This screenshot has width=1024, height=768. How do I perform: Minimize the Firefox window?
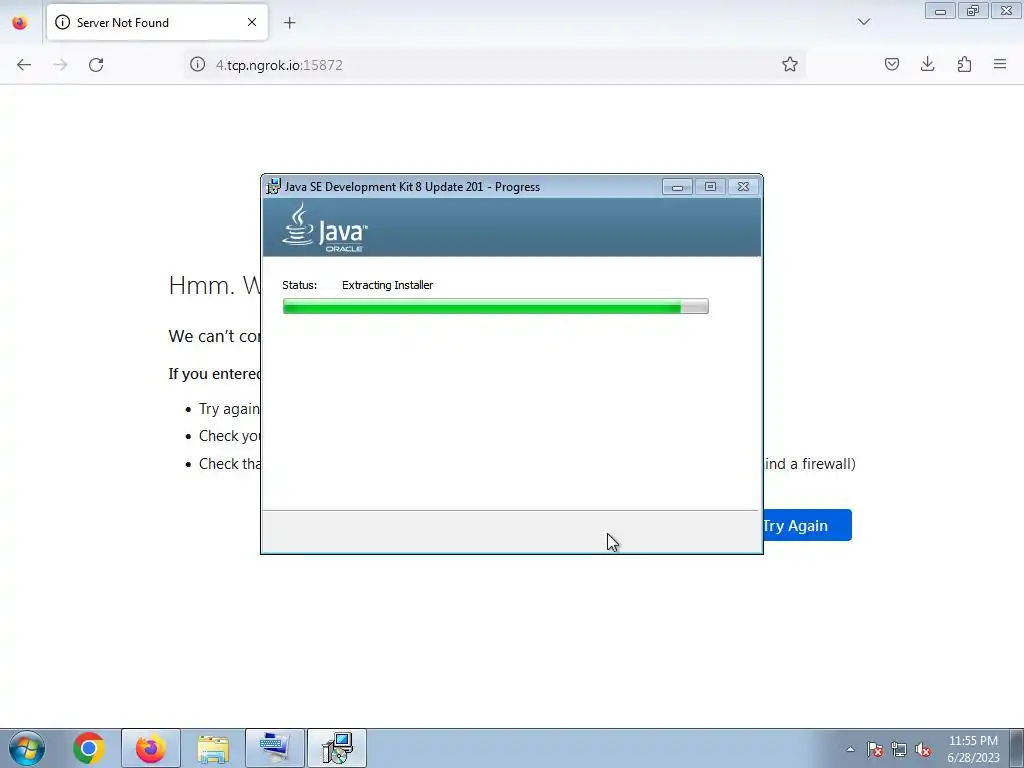pos(940,11)
